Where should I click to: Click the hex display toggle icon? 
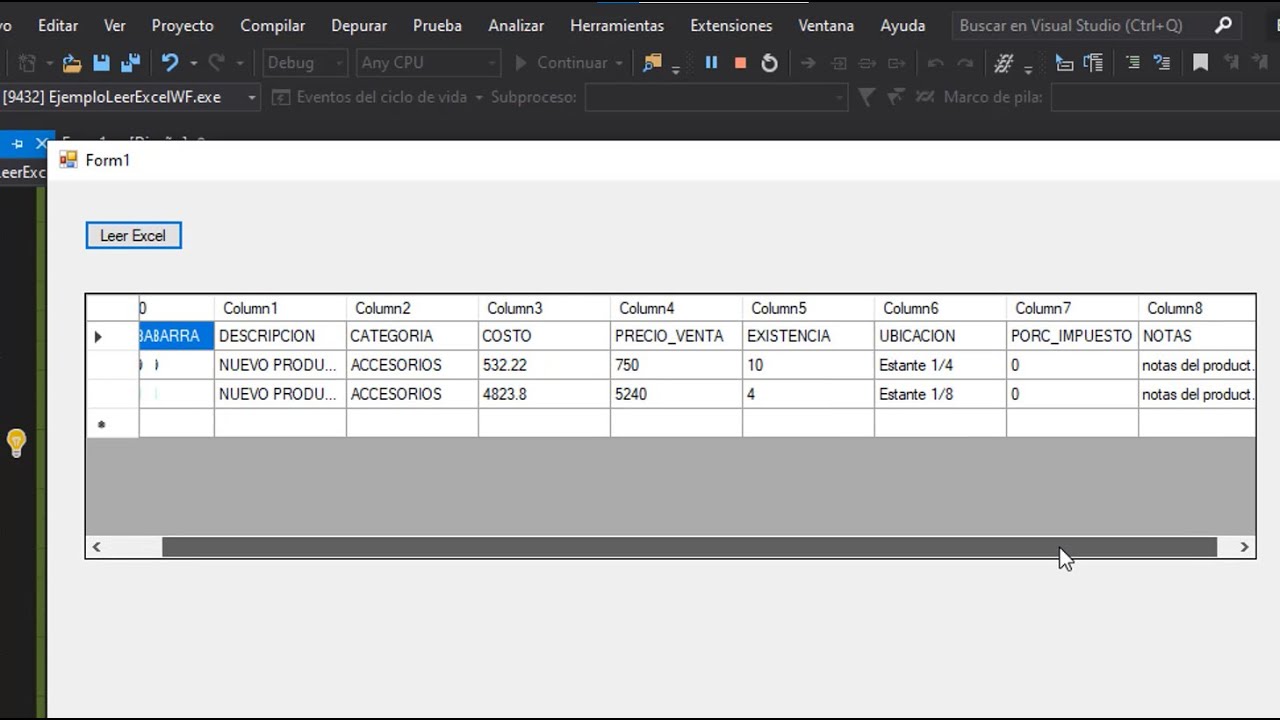pos(1004,63)
